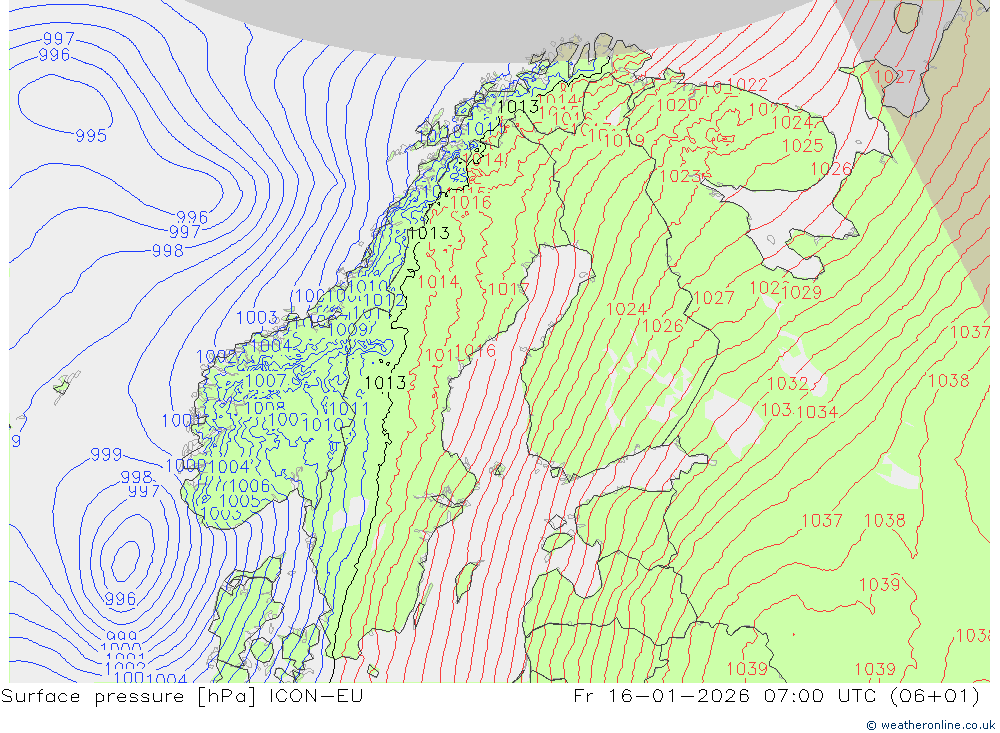Click the red 1034 isobar label
The width and height of the screenshot is (1000, 733).
click(x=817, y=411)
